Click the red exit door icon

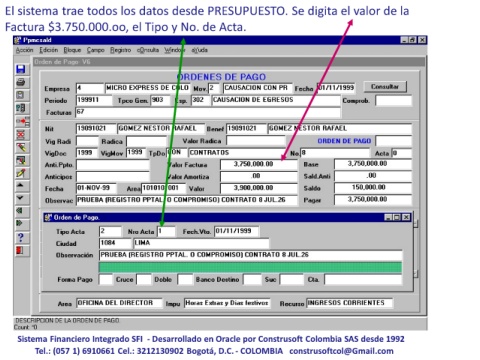20,250
